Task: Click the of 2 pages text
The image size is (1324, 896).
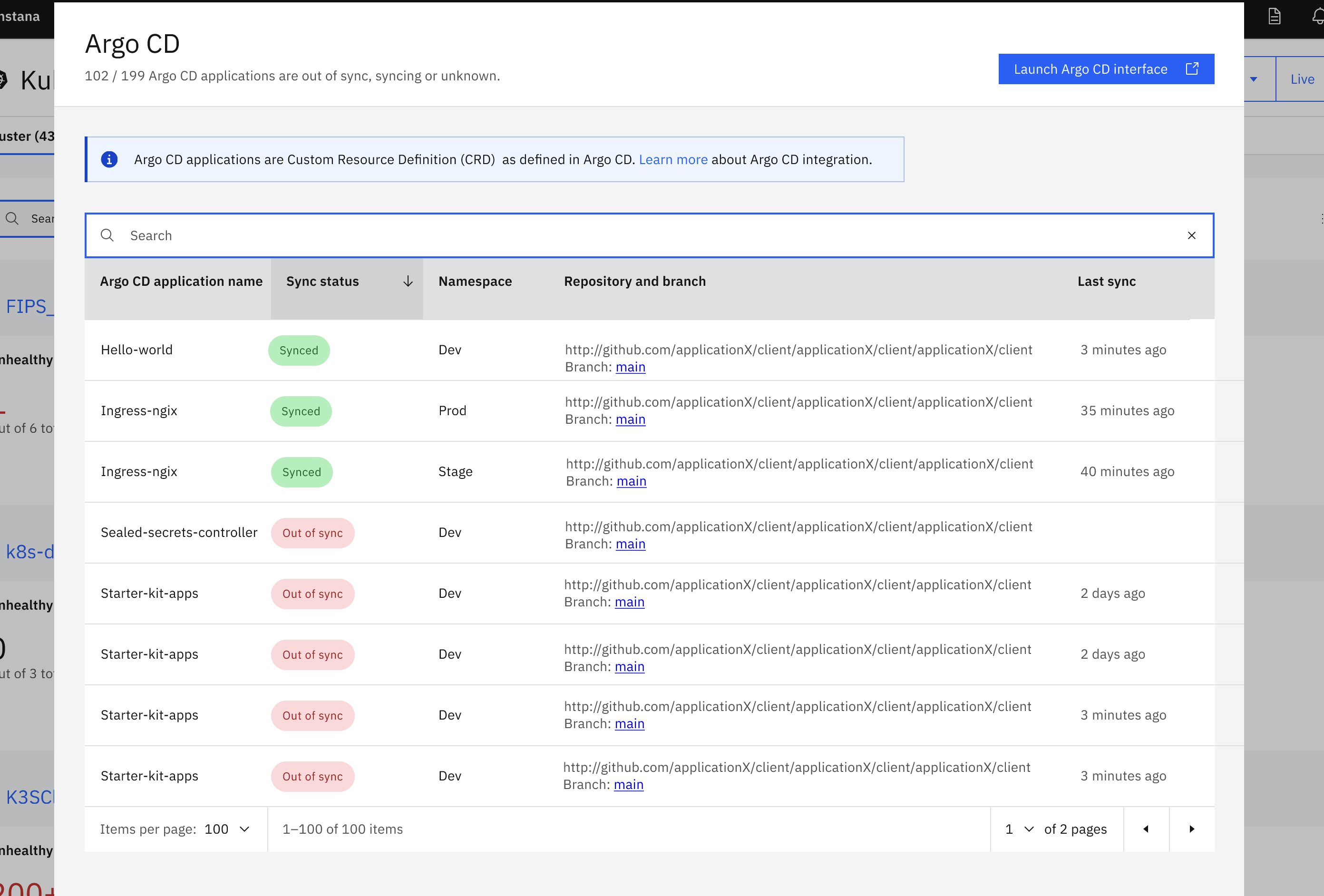Action: (x=1075, y=829)
